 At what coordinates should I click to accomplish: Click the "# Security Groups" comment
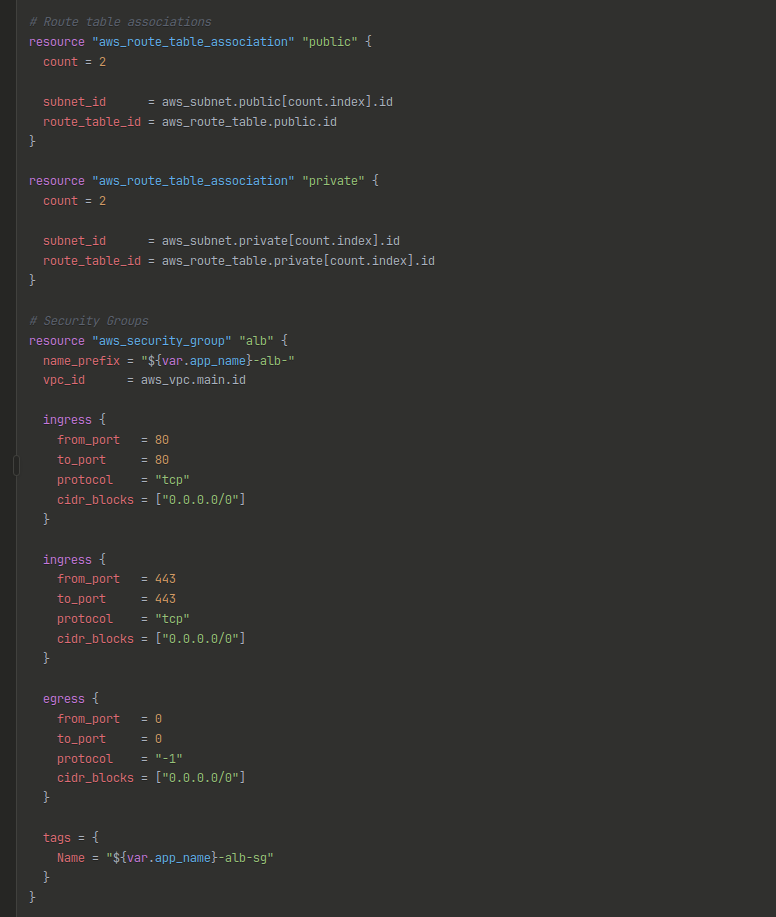click(88, 321)
